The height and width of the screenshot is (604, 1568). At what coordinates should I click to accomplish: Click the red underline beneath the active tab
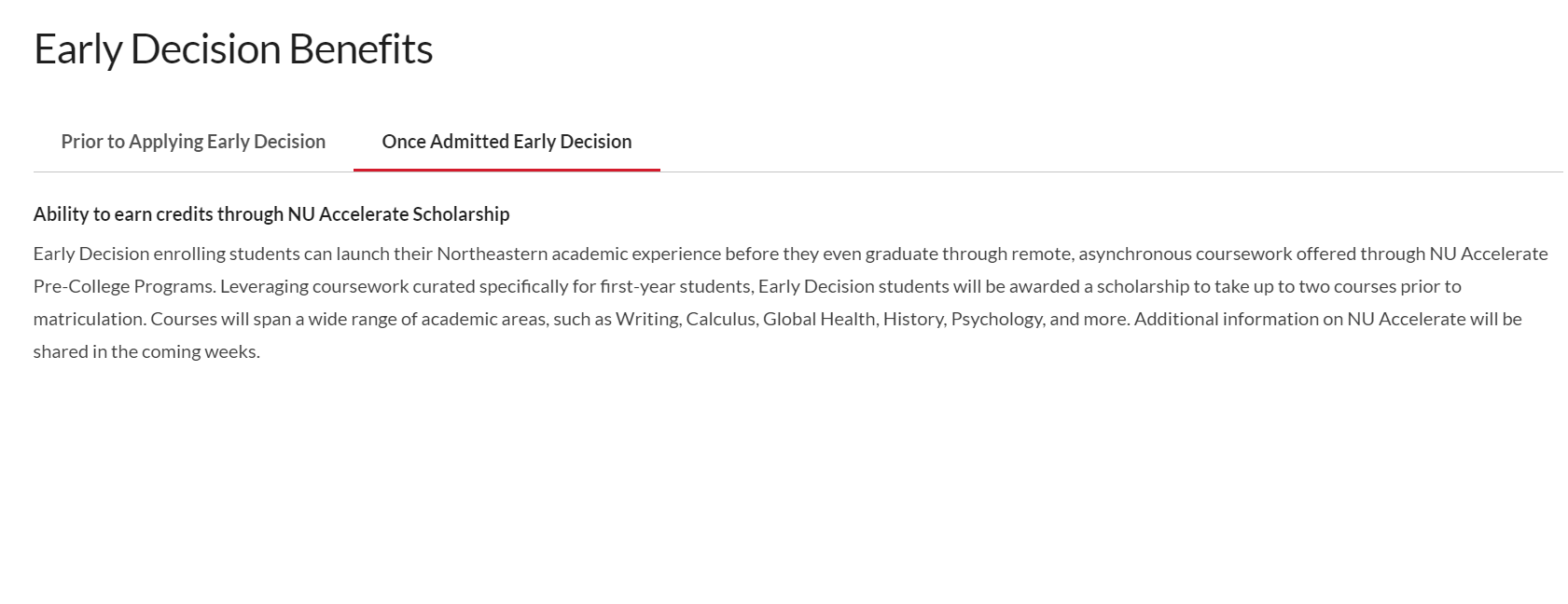point(506,171)
